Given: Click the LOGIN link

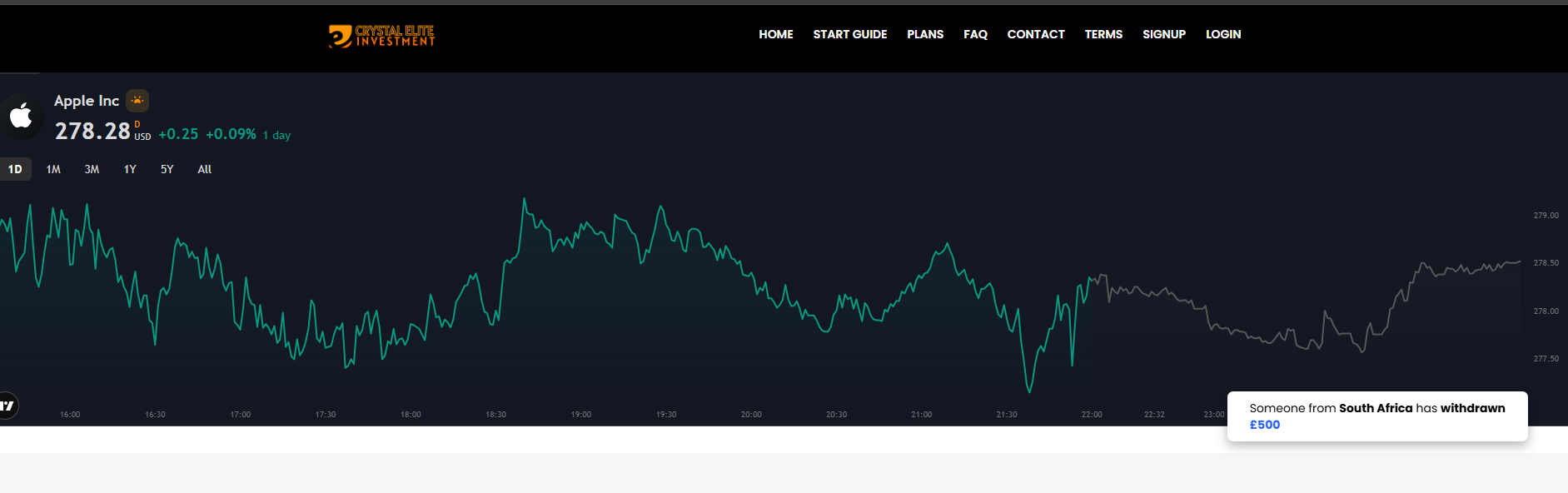Looking at the screenshot, I should (1222, 34).
